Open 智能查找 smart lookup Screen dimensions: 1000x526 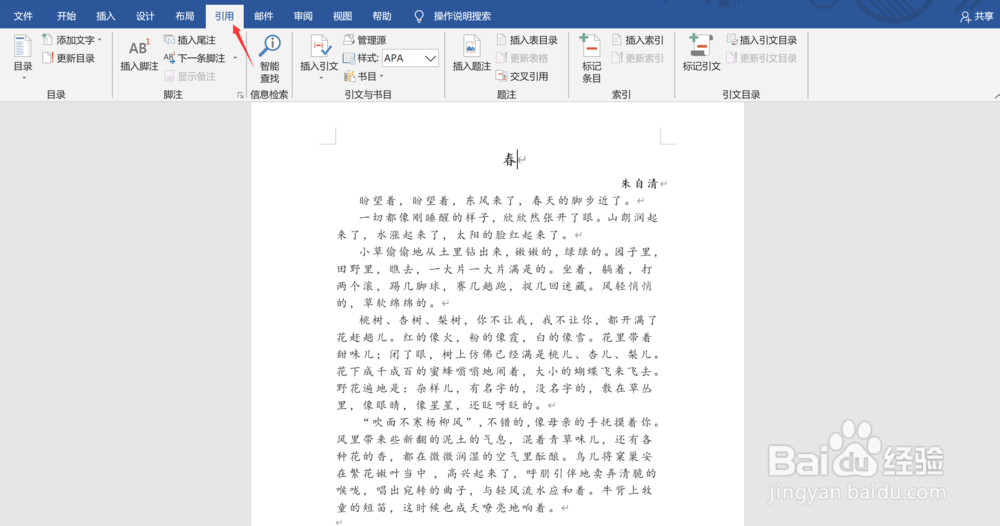coord(269,59)
